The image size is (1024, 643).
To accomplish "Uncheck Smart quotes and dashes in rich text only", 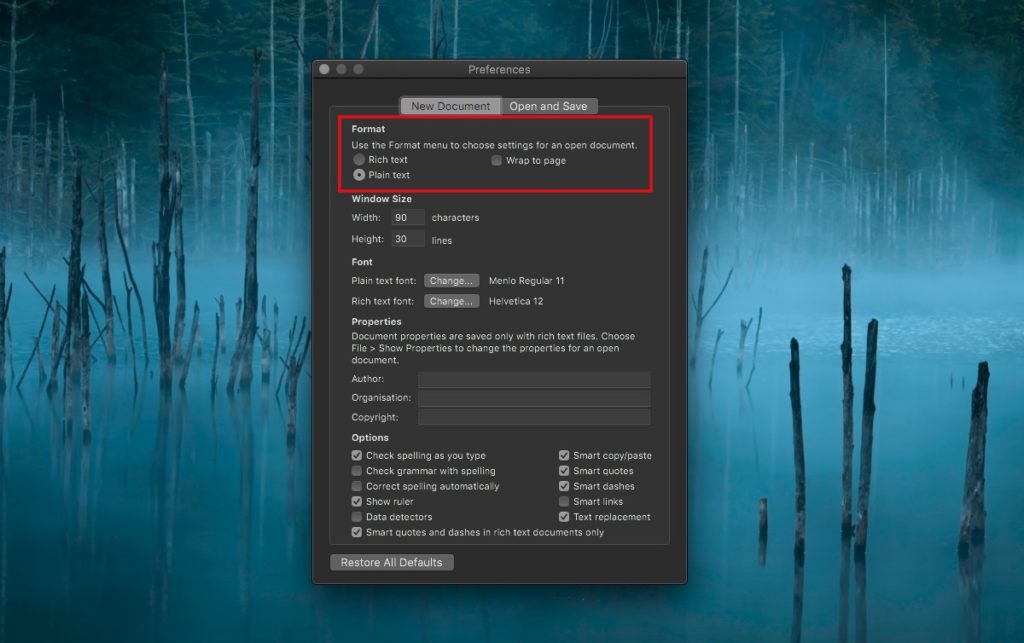I will coord(357,532).
